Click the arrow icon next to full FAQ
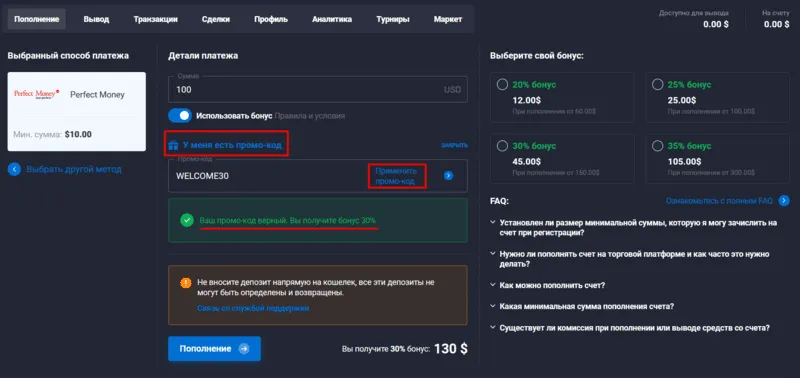The image size is (800, 378). [x=784, y=201]
